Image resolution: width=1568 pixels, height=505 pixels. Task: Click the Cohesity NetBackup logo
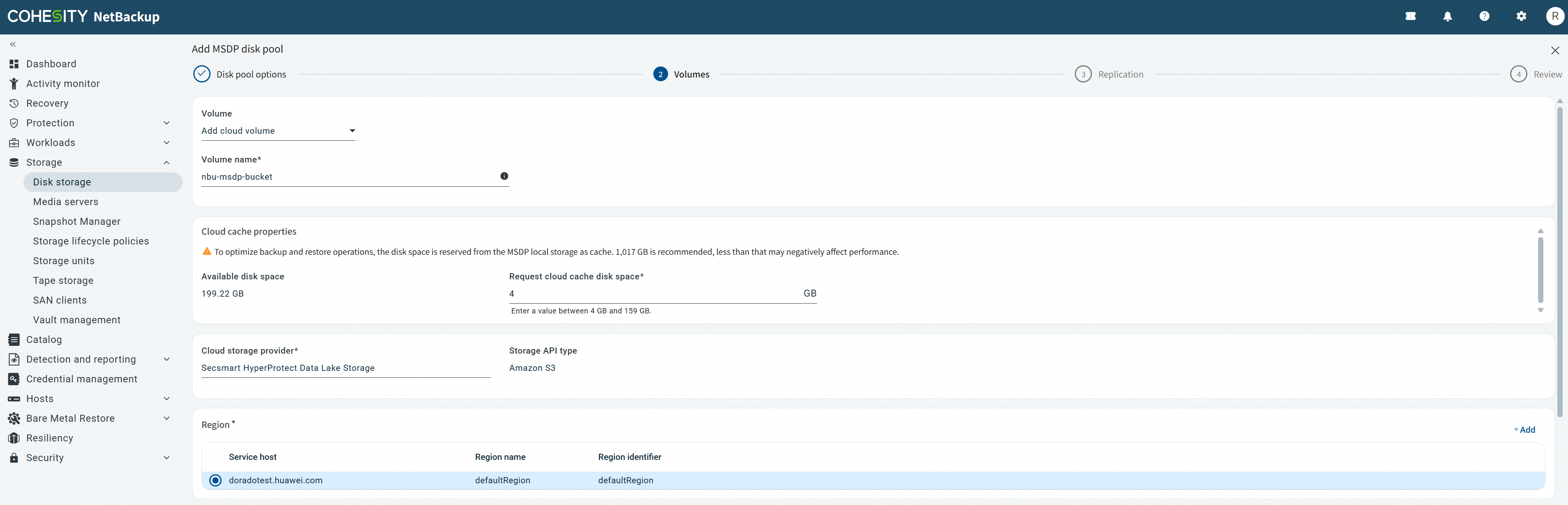pos(83,16)
